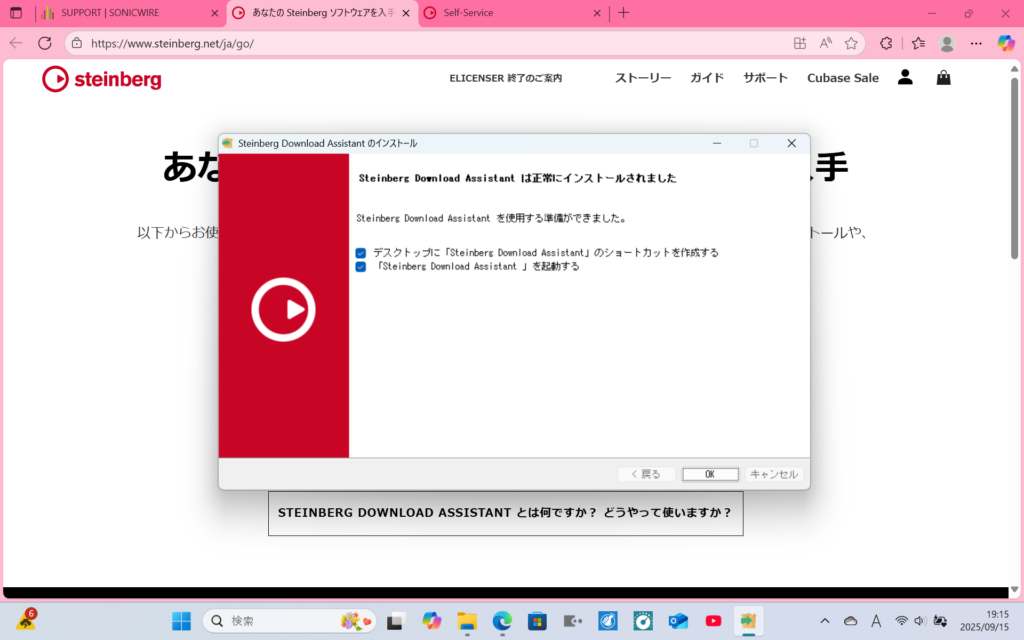1024x640 pixels.
Task: Click the Steinberg logo in site header
Action: (101, 79)
